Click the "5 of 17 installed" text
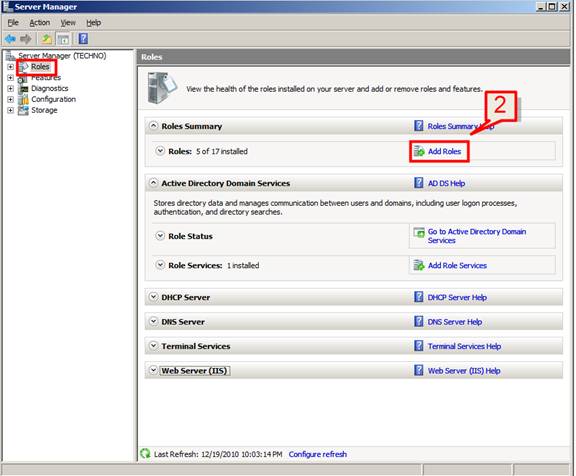 click(222, 151)
